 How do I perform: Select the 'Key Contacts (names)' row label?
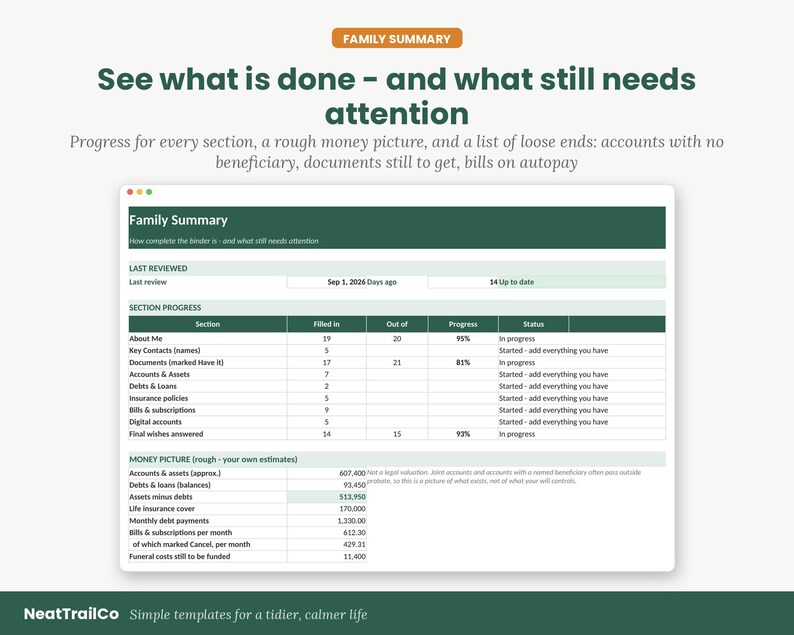tap(208, 350)
